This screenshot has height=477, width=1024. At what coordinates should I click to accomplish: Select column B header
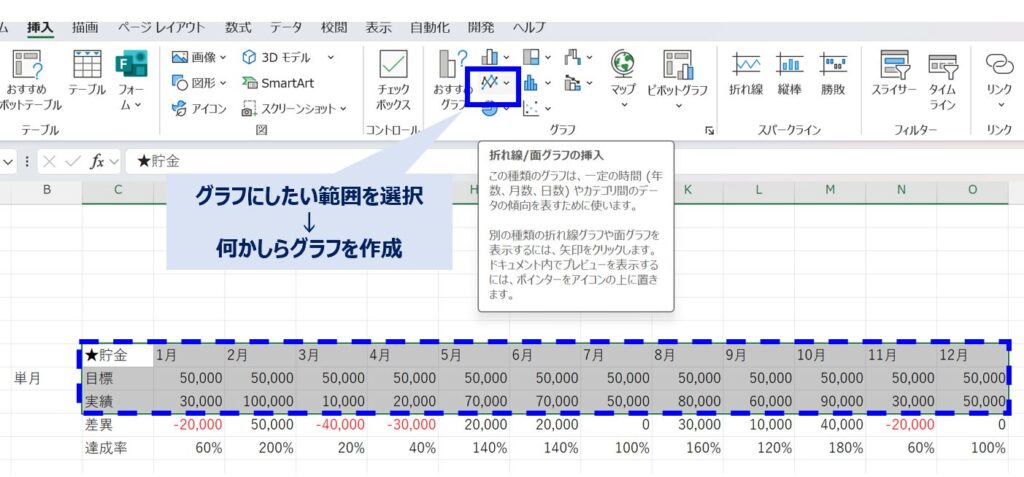click(x=46, y=190)
